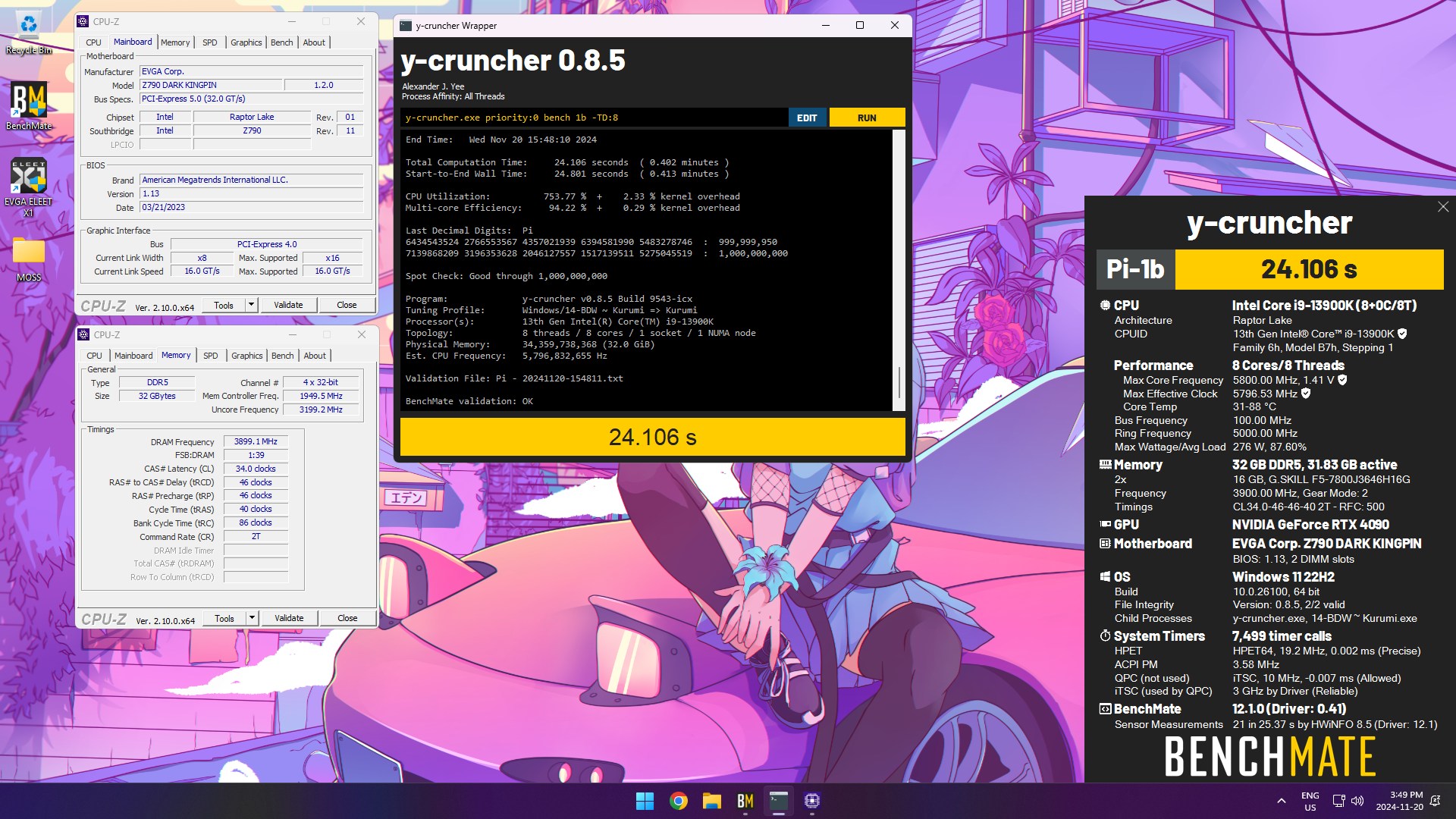Open About tab in bottom CPU-Z window

(315, 356)
